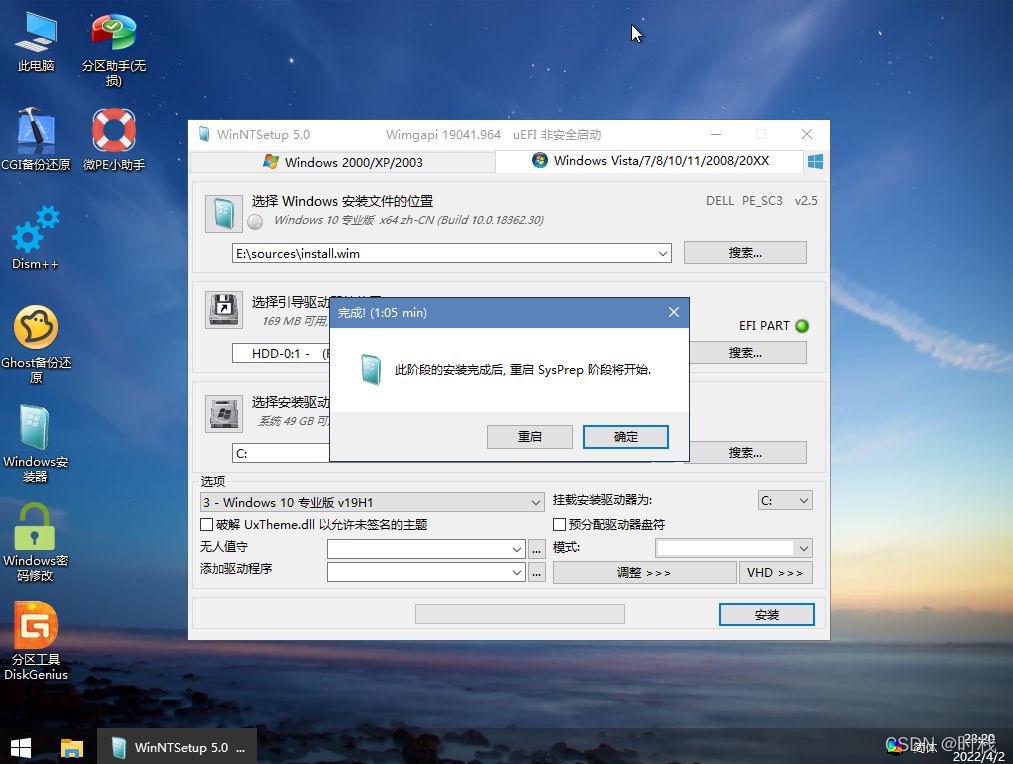Click 搜索 button for installation drive
The image size is (1013, 764).
(747, 453)
